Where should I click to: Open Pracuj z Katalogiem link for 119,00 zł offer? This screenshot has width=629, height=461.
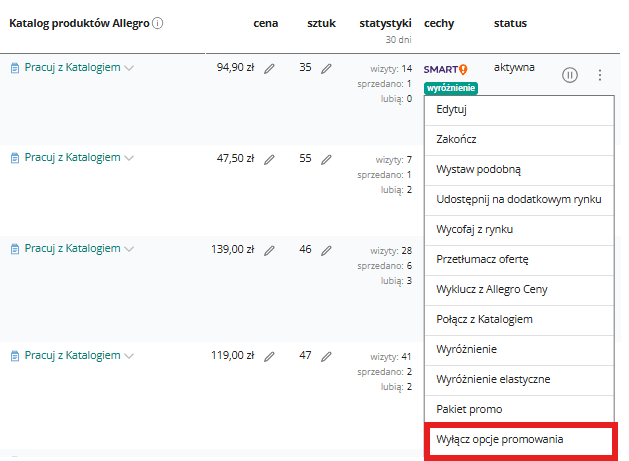(73, 355)
